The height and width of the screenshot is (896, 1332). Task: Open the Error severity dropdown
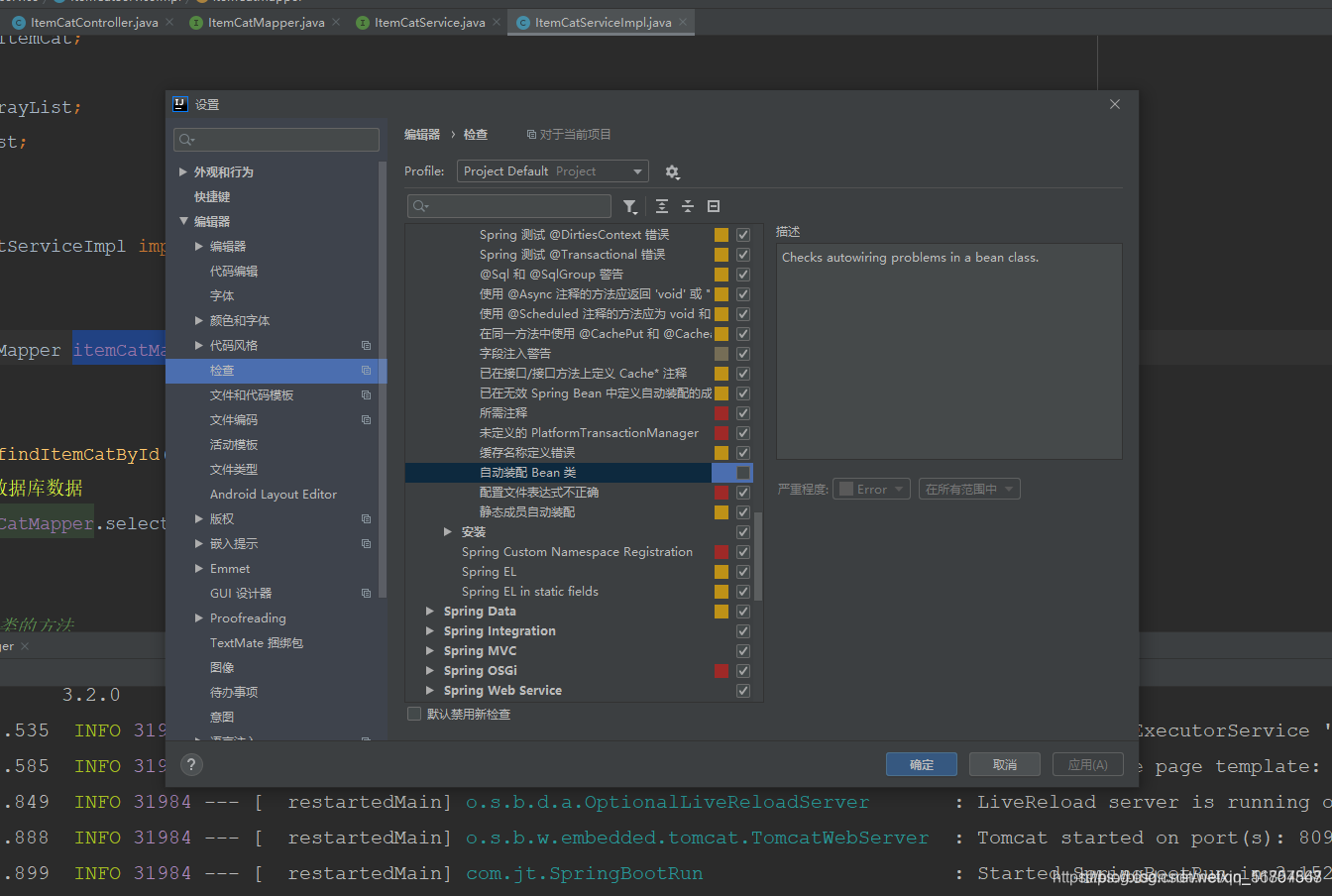(871, 489)
